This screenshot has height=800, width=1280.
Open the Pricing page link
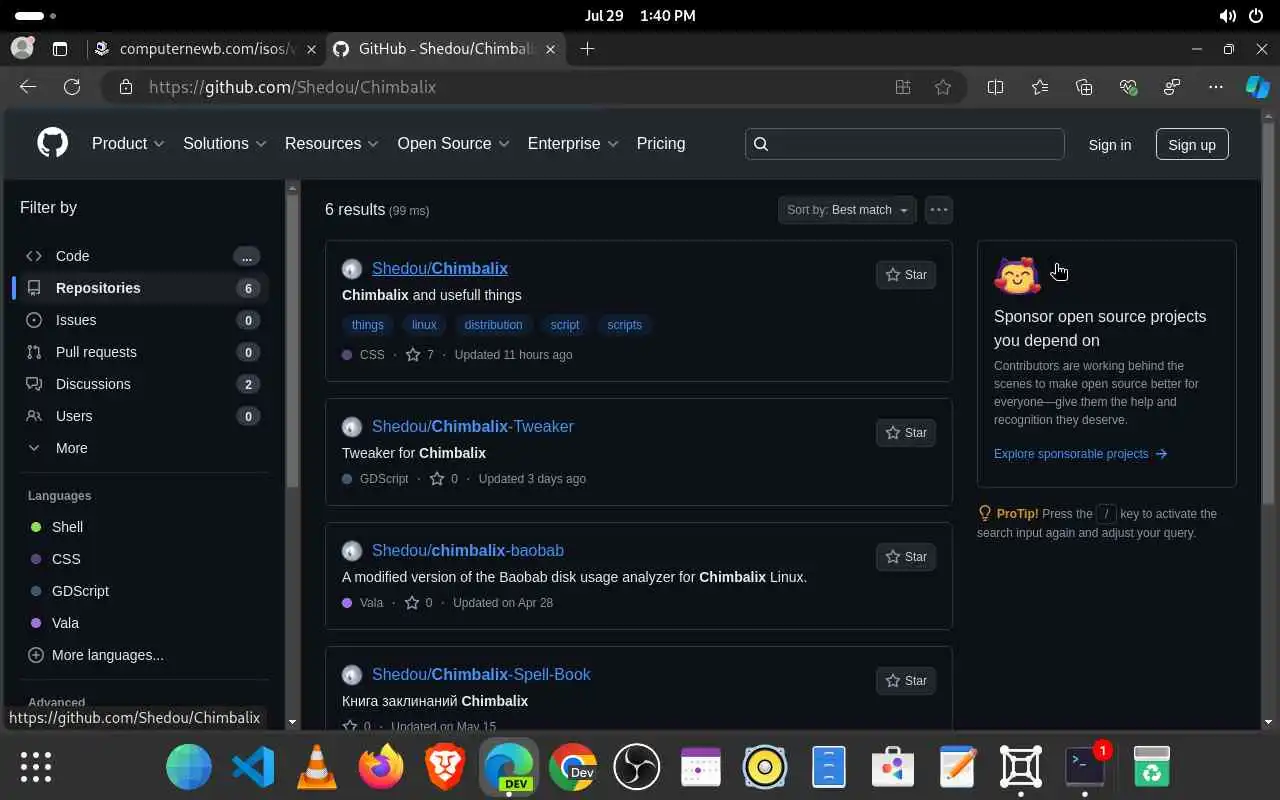tap(661, 143)
